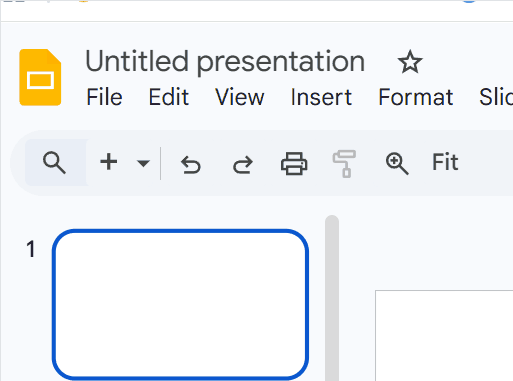Print the presentation

point(294,163)
